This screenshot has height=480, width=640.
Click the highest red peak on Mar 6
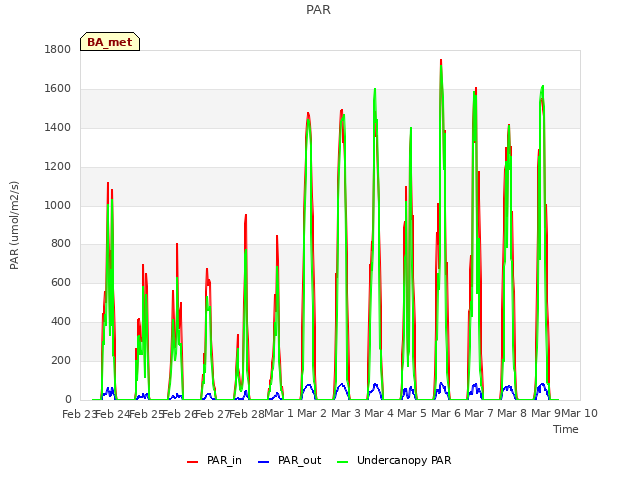pos(441,61)
